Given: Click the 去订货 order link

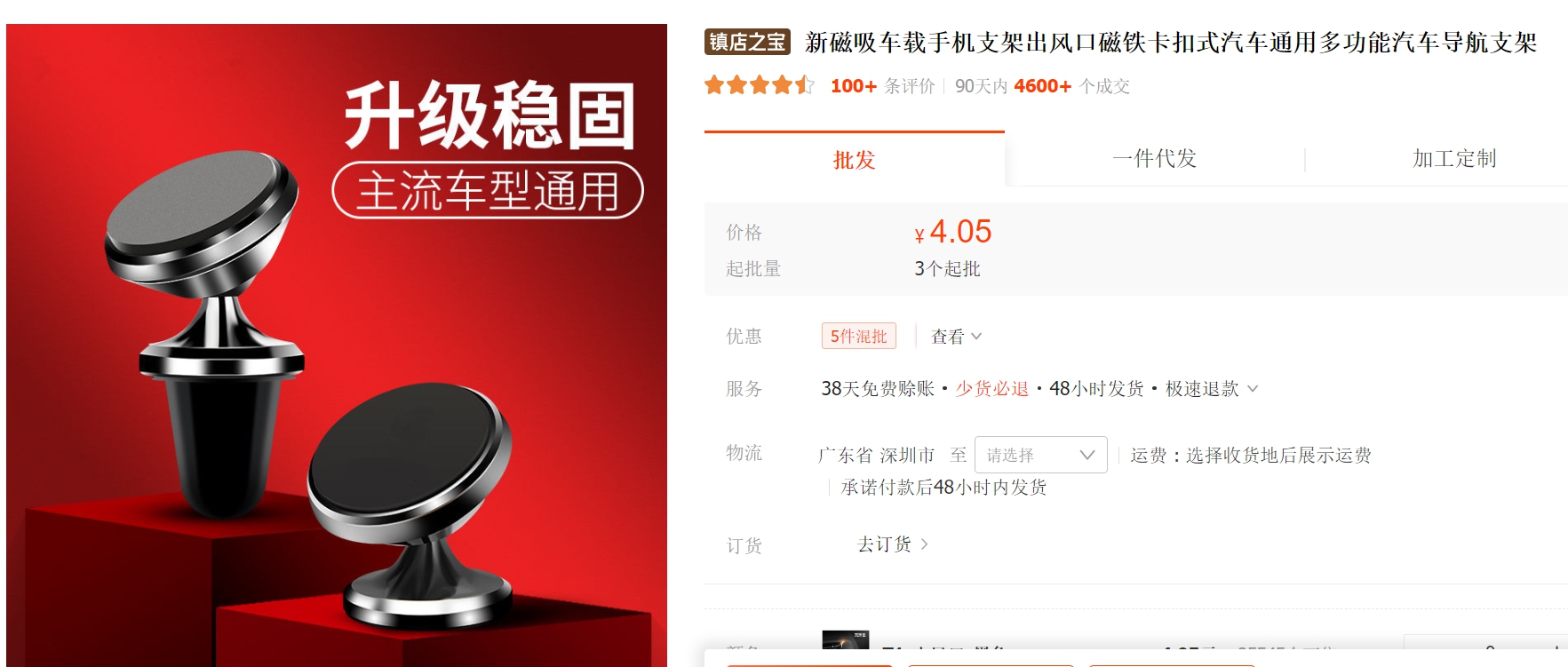Looking at the screenshot, I should pyautogui.click(x=884, y=544).
